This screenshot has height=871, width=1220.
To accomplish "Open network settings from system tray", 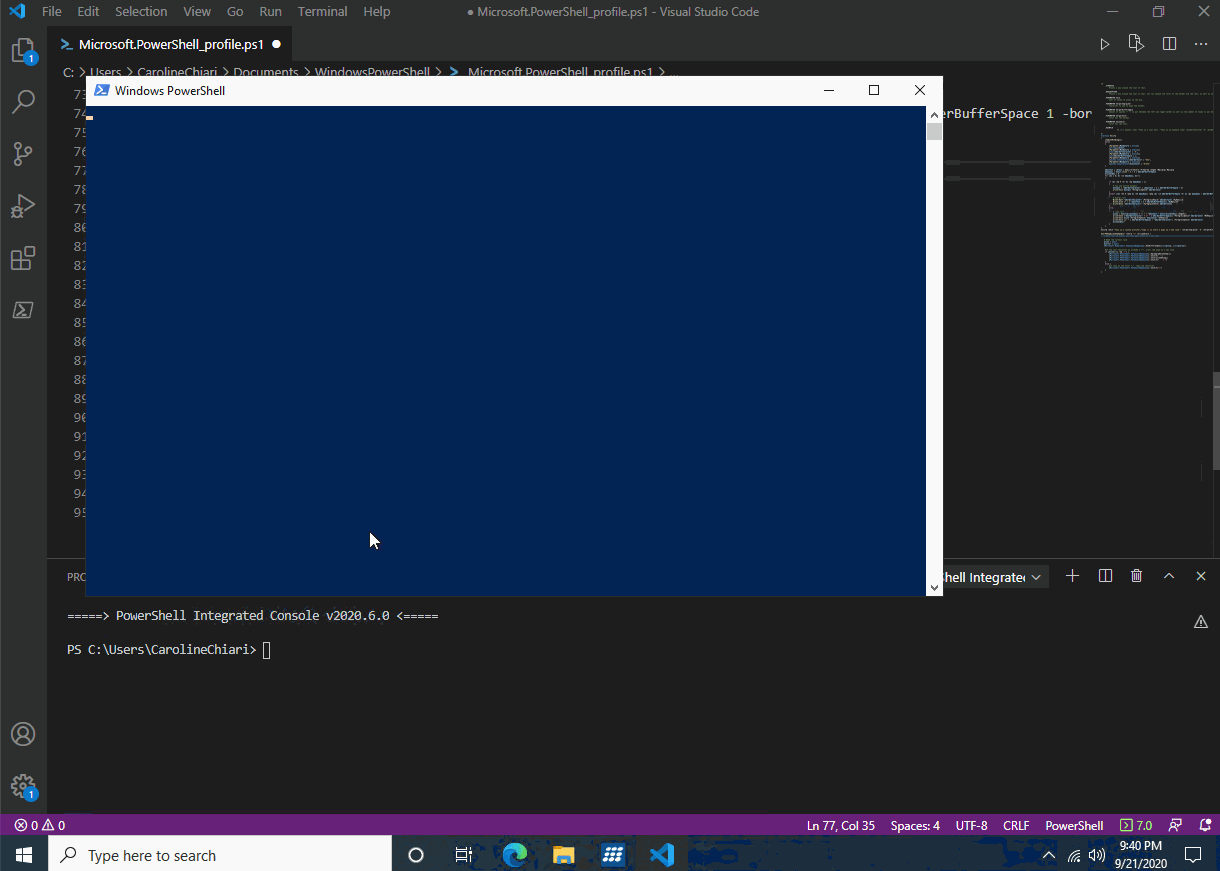I will point(1074,856).
